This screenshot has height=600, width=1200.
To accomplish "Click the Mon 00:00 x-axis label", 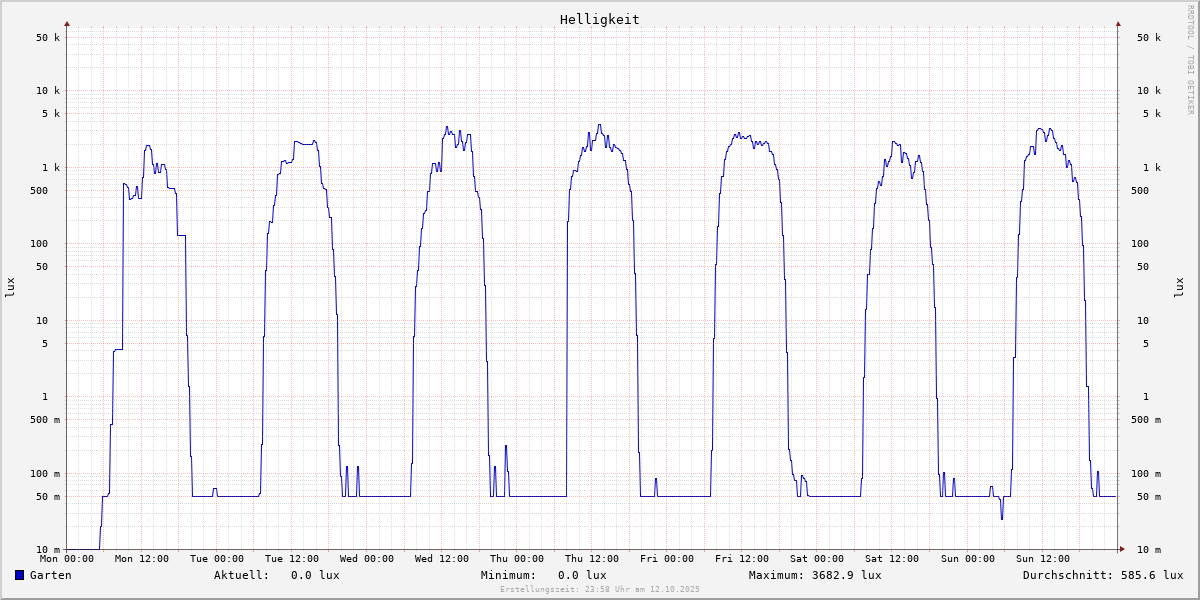I will (67, 559).
